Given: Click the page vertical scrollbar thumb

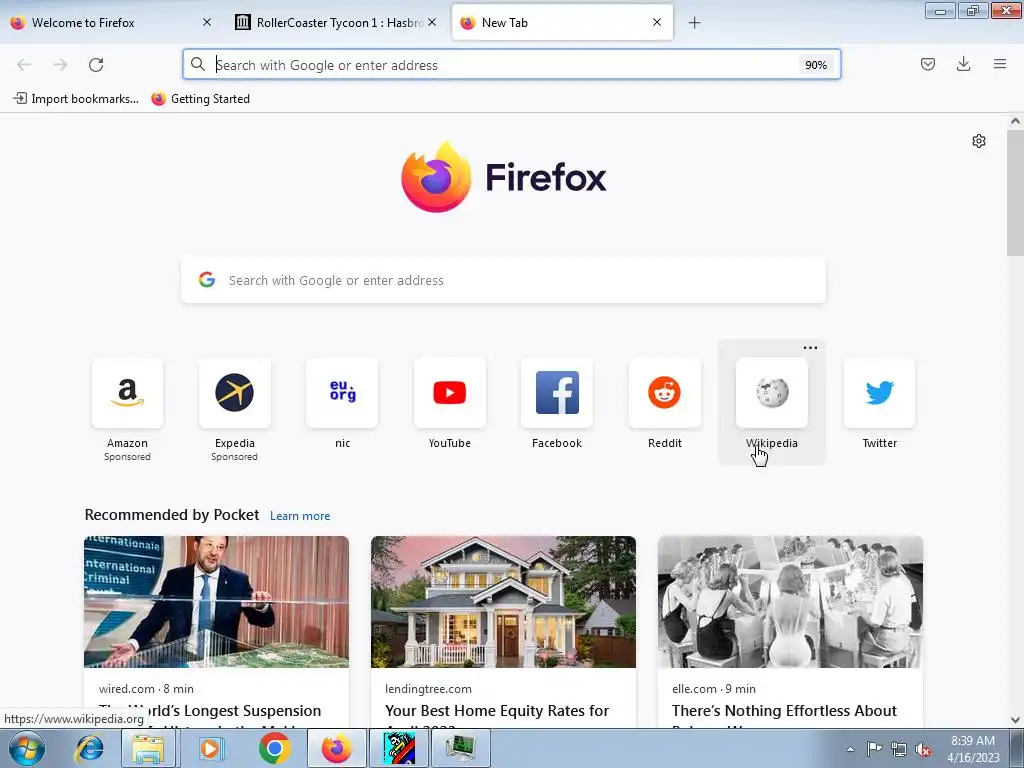Looking at the screenshot, I should click(1015, 193).
